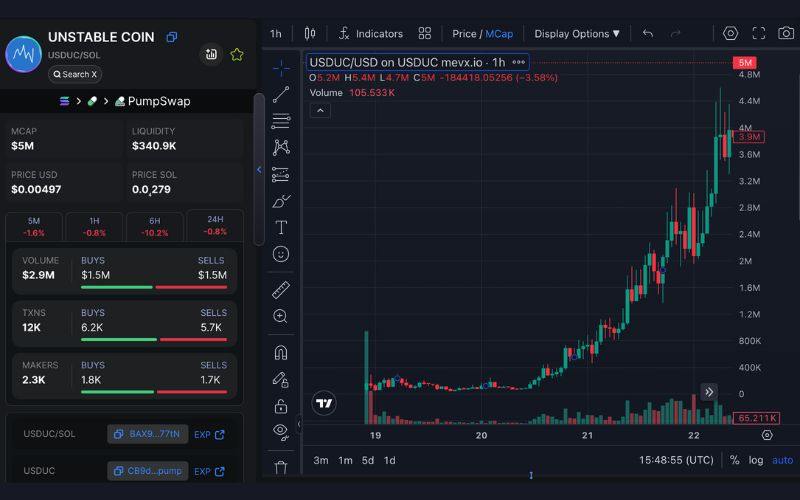Open time axis settings gear
This screenshot has width=800, height=500.
pos(767,435)
